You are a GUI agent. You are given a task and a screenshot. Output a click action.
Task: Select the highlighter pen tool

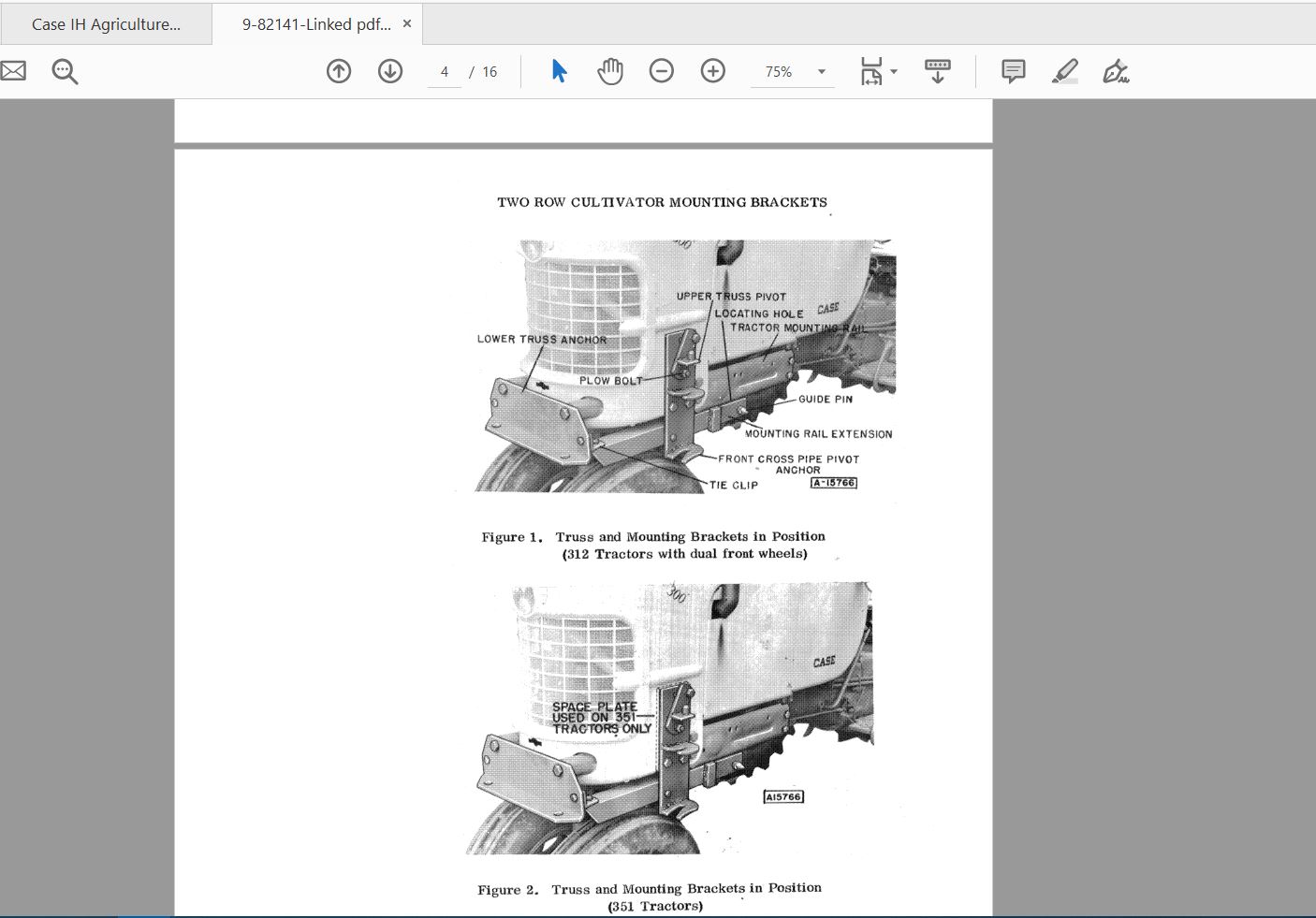pyautogui.click(x=1064, y=71)
